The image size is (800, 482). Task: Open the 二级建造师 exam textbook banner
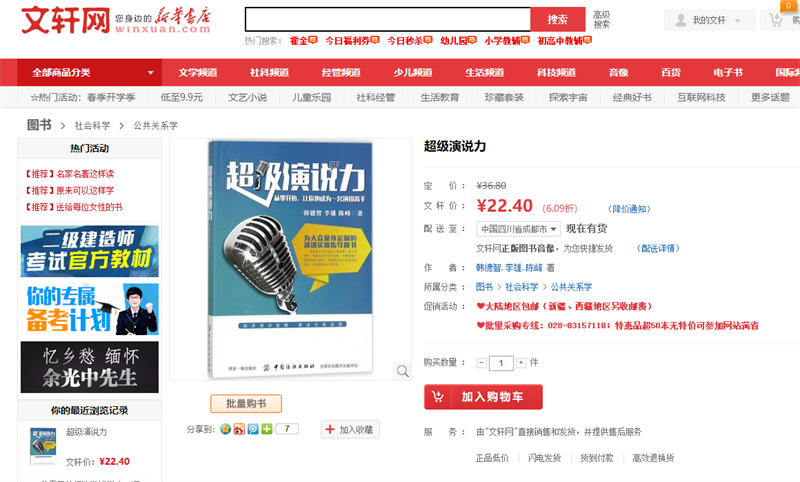(x=90, y=251)
